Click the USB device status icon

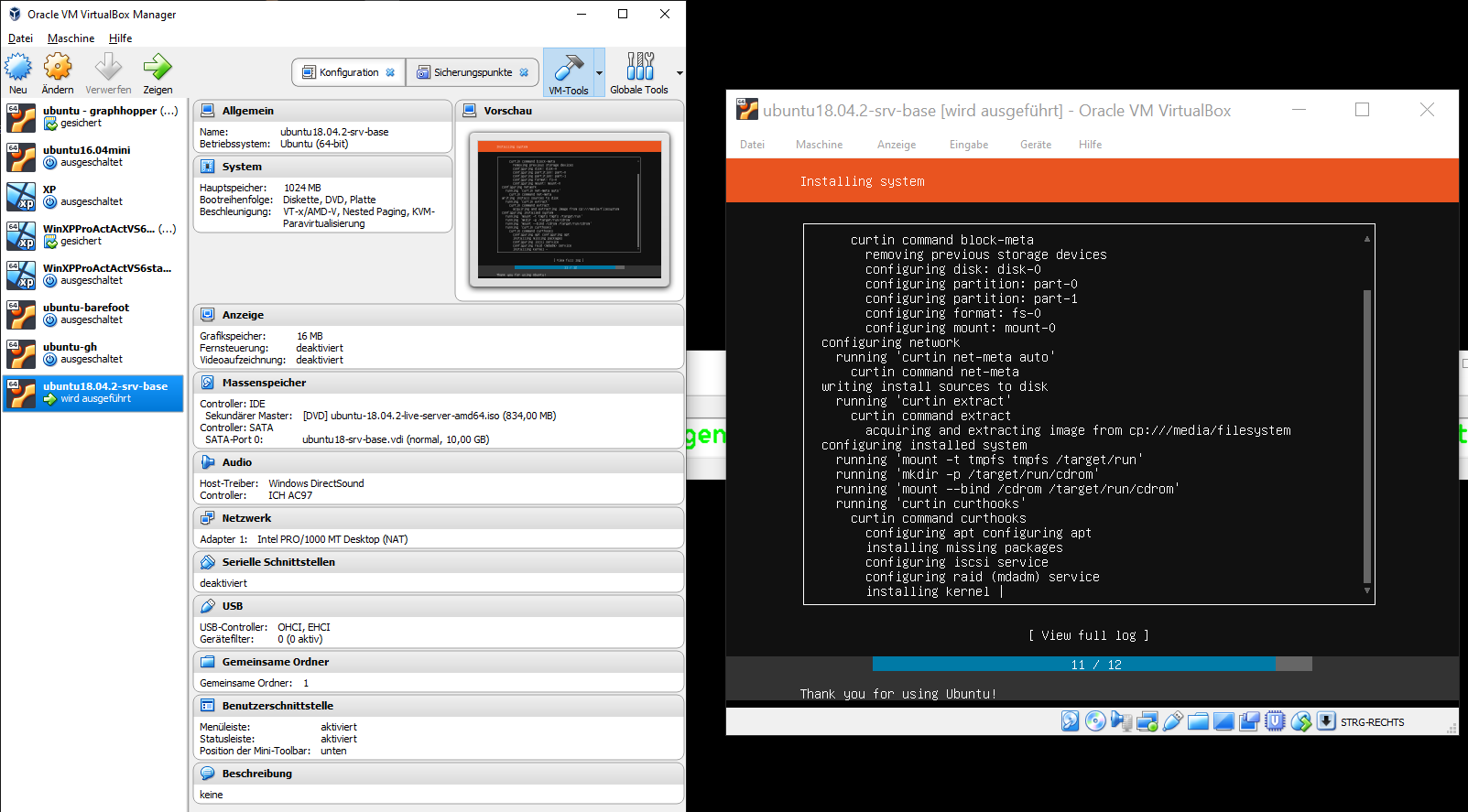1172,721
